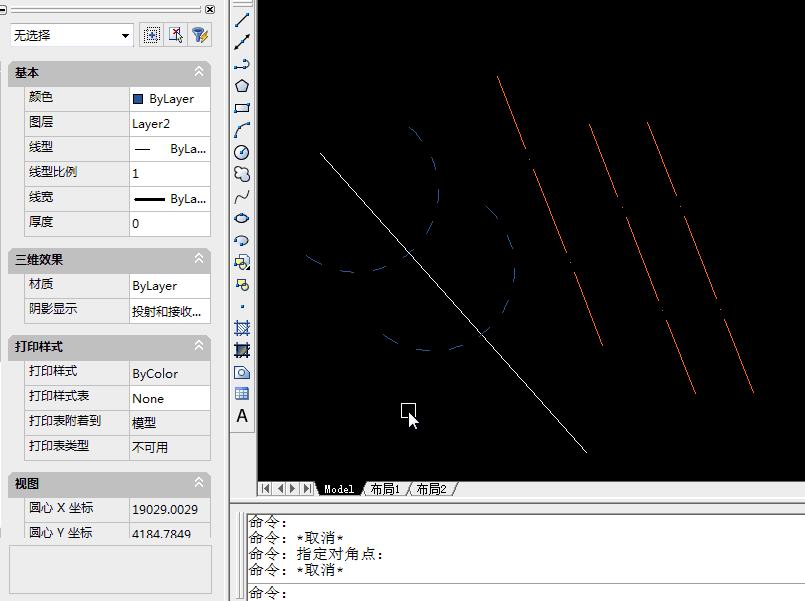Screen dimensions: 805x601
Task: Select the Rectangle tool
Action: [x=242, y=108]
